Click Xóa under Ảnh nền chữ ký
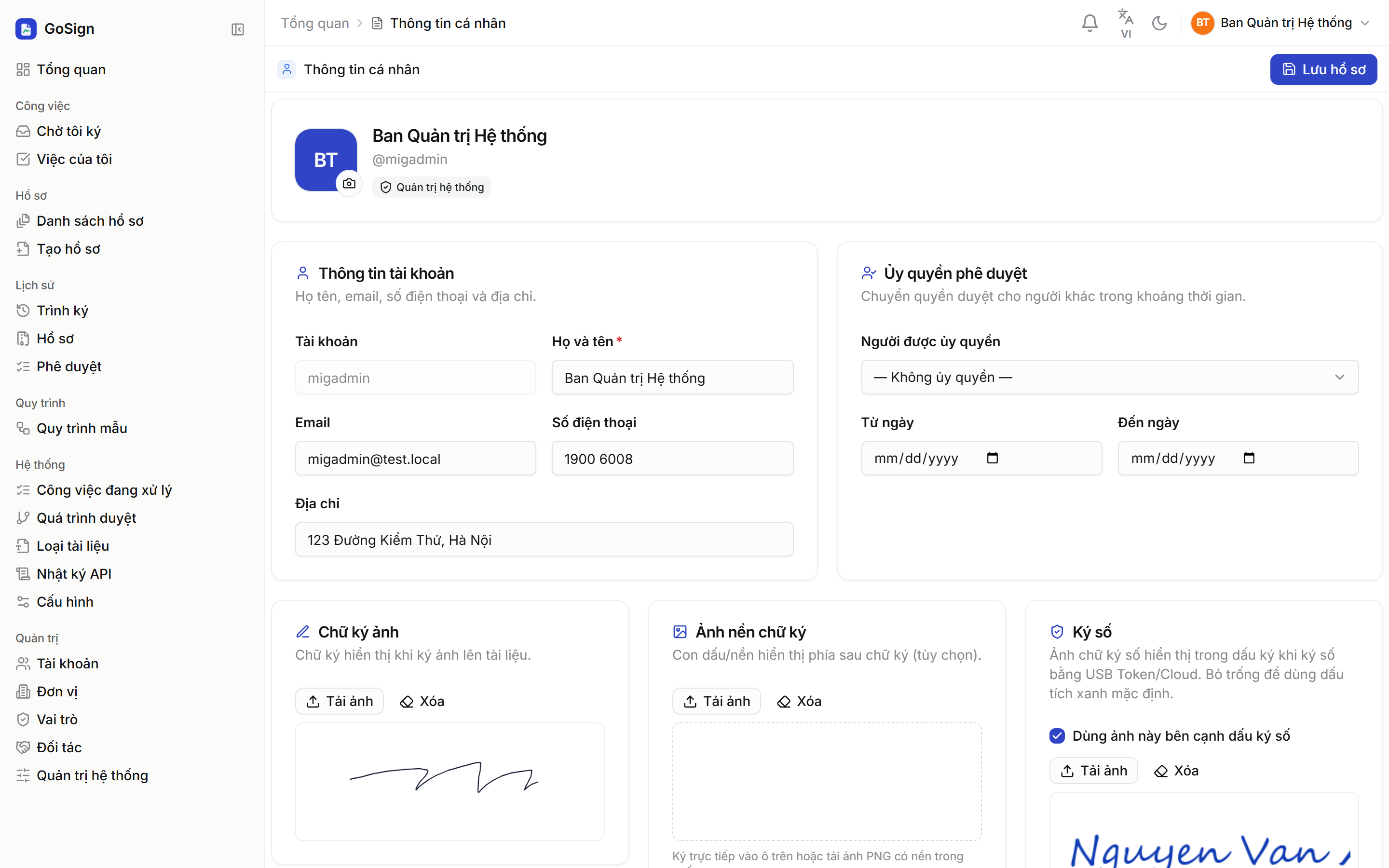This screenshot has height=868, width=1389. pos(799,701)
